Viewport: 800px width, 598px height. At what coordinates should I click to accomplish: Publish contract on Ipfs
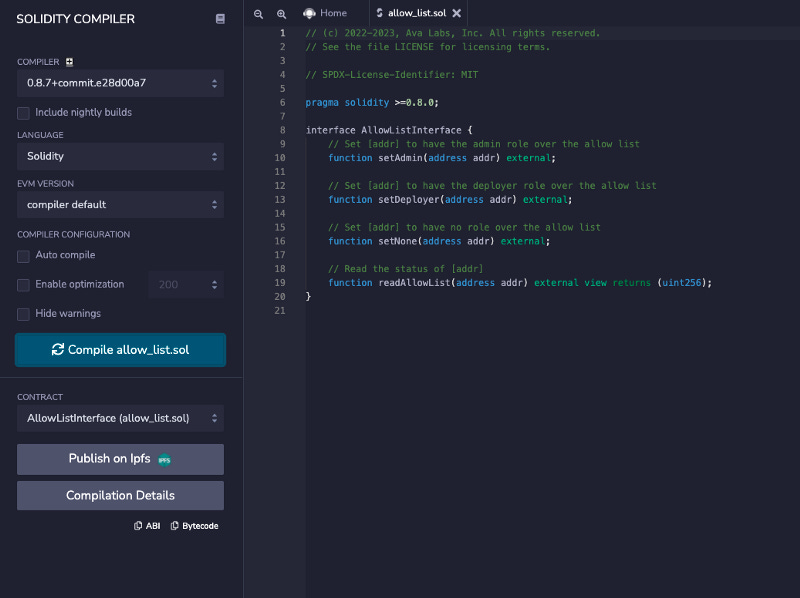120,459
